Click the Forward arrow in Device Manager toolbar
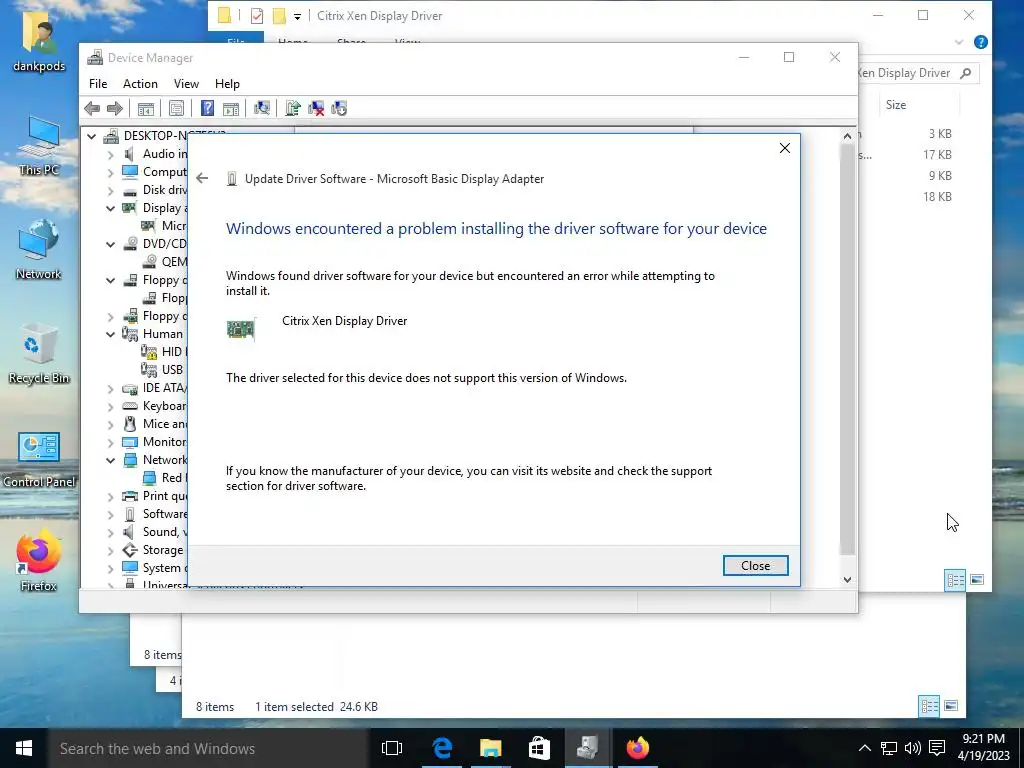The width and height of the screenshot is (1024, 768). (114, 108)
